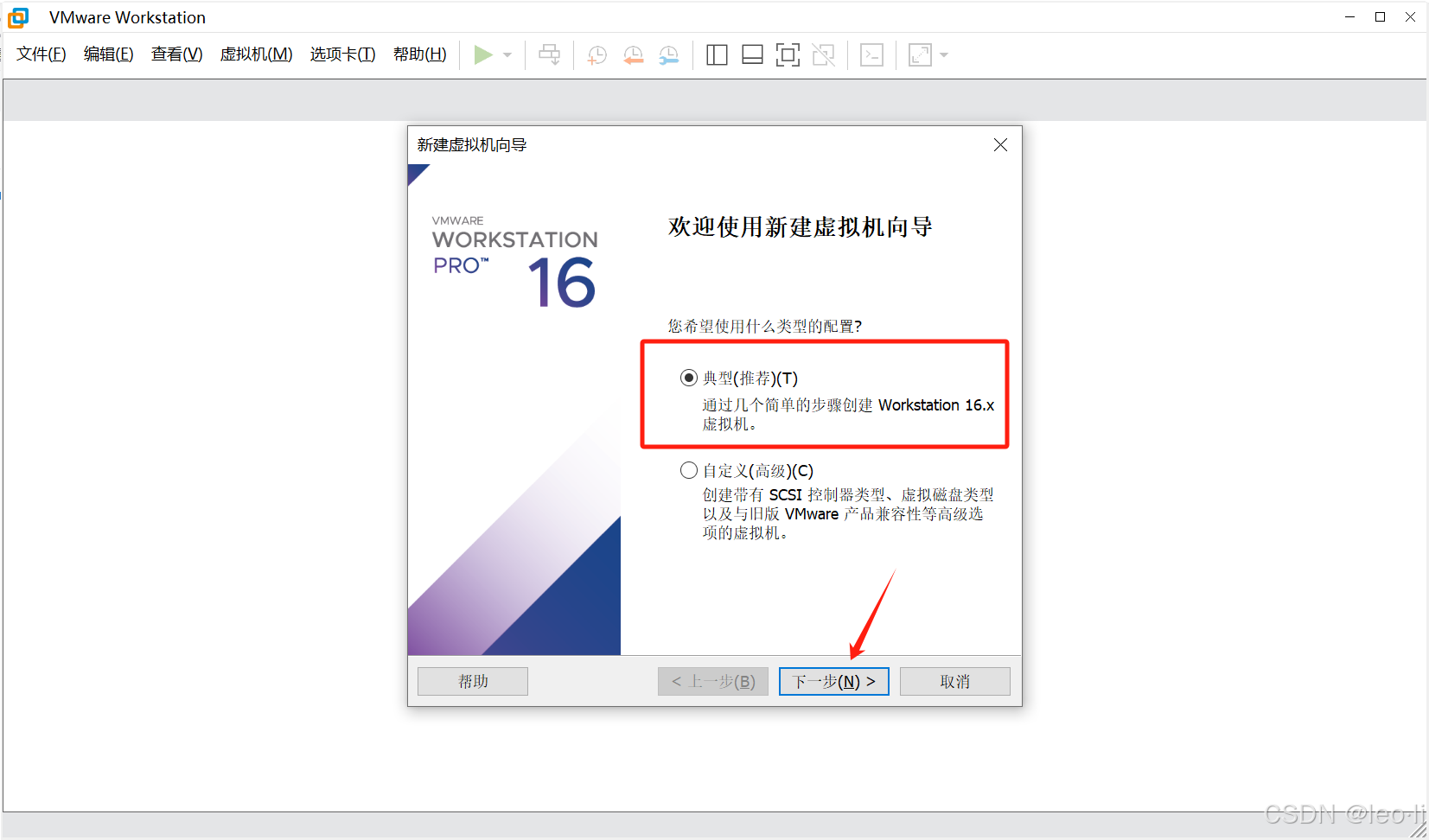This screenshot has height=840, width=1429.
Task: Click the Unity mode icon
Action: [823, 55]
